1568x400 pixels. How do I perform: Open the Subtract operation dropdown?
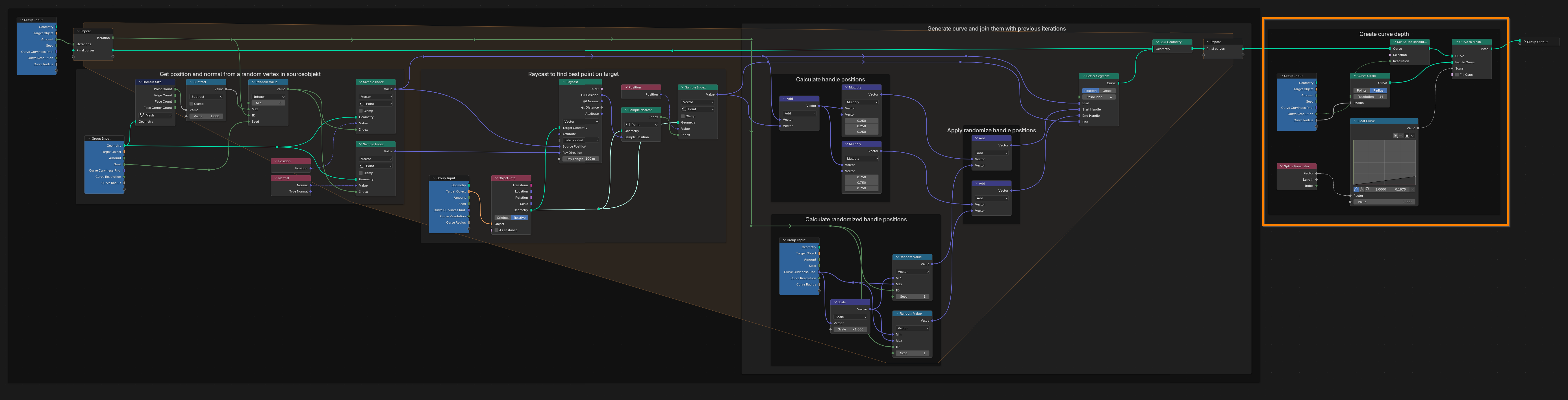(206, 97)
